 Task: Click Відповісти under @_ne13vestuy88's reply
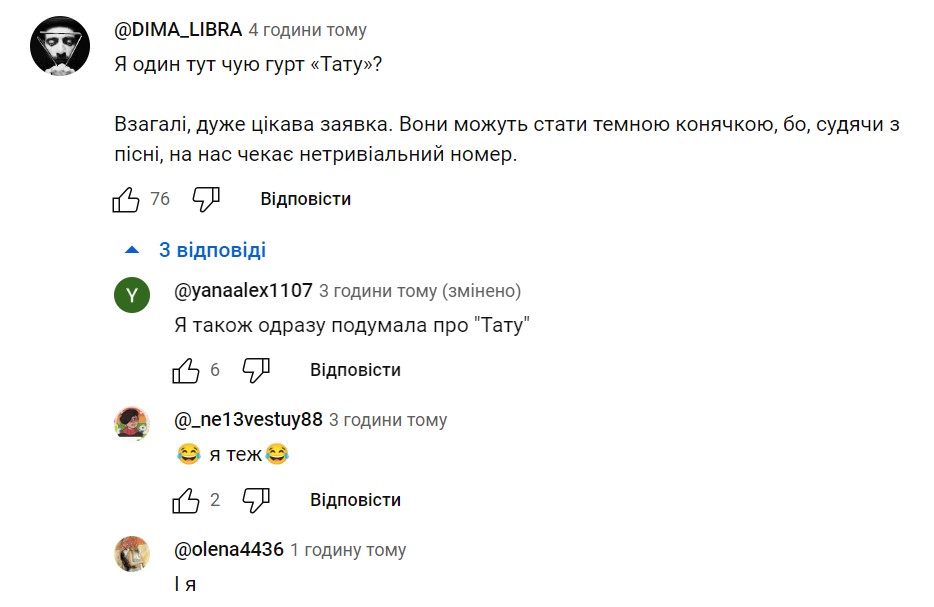[x=355, y=500]
